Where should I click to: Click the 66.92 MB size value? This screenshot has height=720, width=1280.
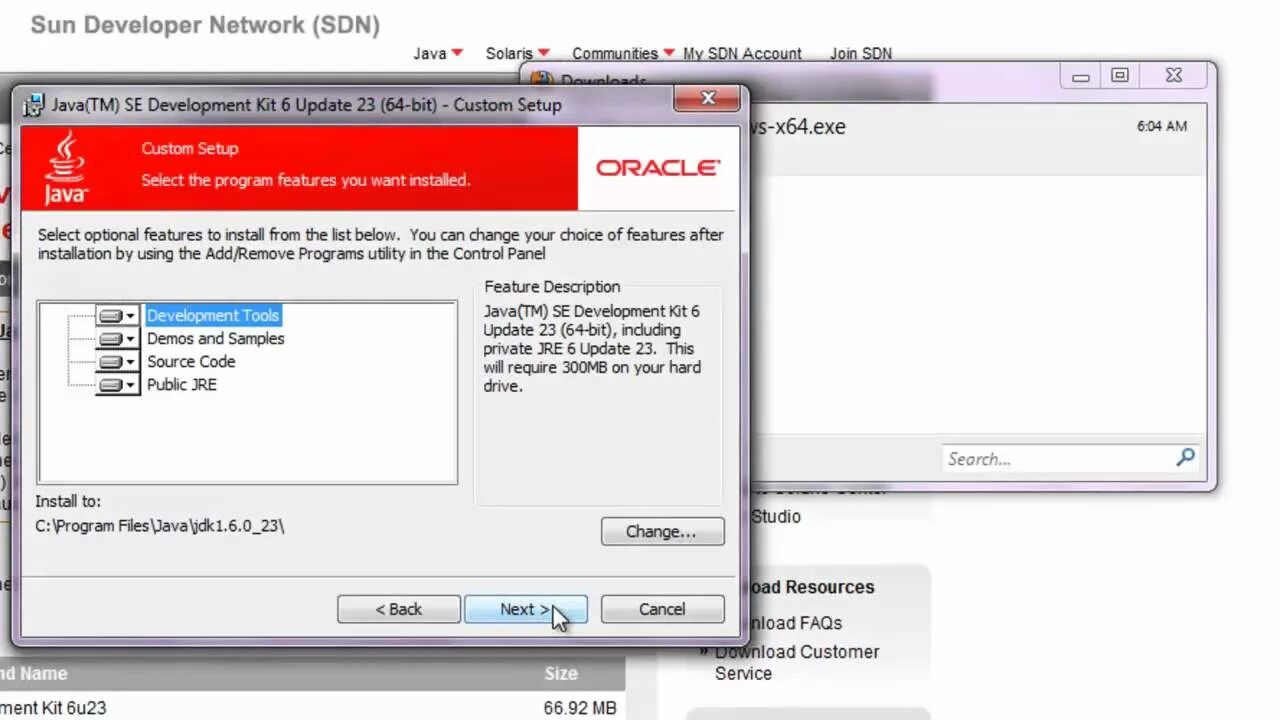coord(580,708)
